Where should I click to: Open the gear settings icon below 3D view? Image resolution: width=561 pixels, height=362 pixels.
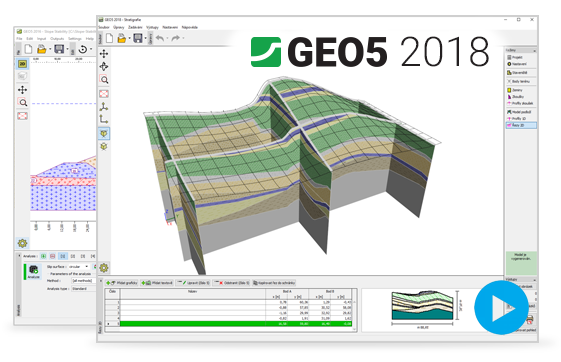[104, 268]
